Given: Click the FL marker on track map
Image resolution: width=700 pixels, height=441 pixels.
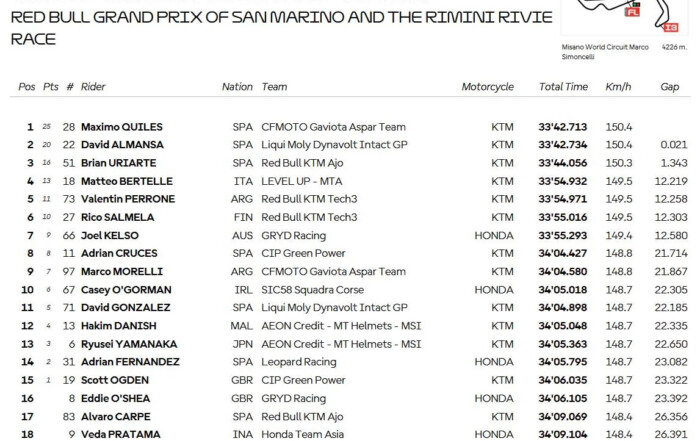Looking at the screenshot, I should pyautogui.click(x=633, y=12).
